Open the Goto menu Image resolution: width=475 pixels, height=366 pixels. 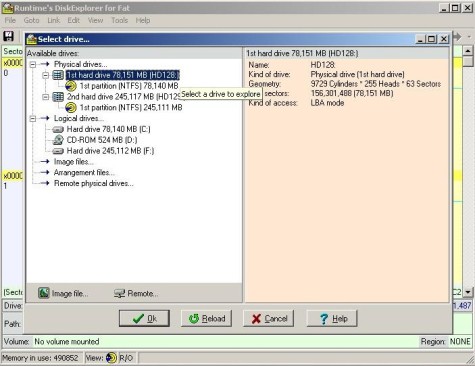tap(31, 20)
